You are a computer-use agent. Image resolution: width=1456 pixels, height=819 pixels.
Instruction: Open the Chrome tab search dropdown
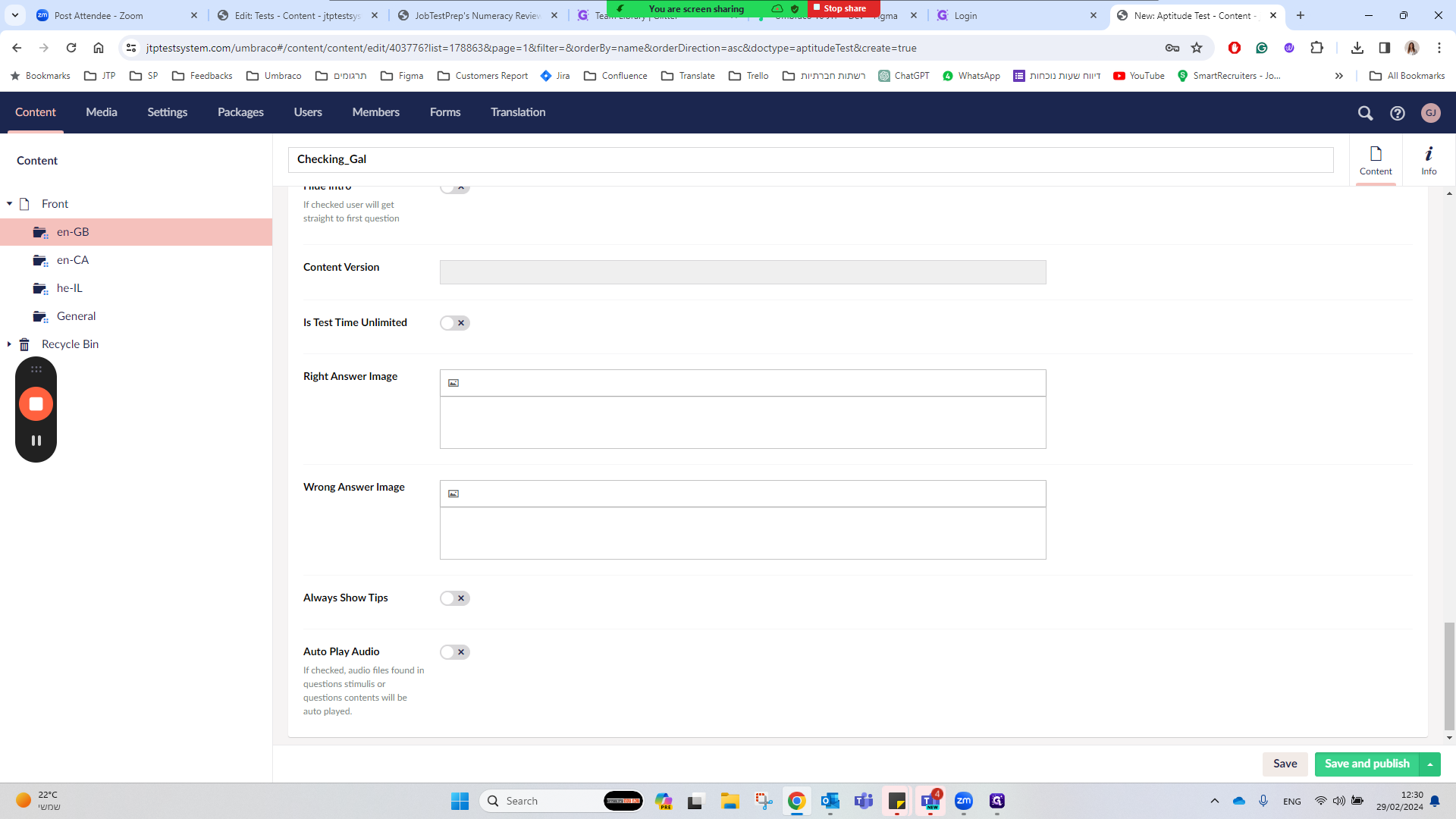click(15, 15)
